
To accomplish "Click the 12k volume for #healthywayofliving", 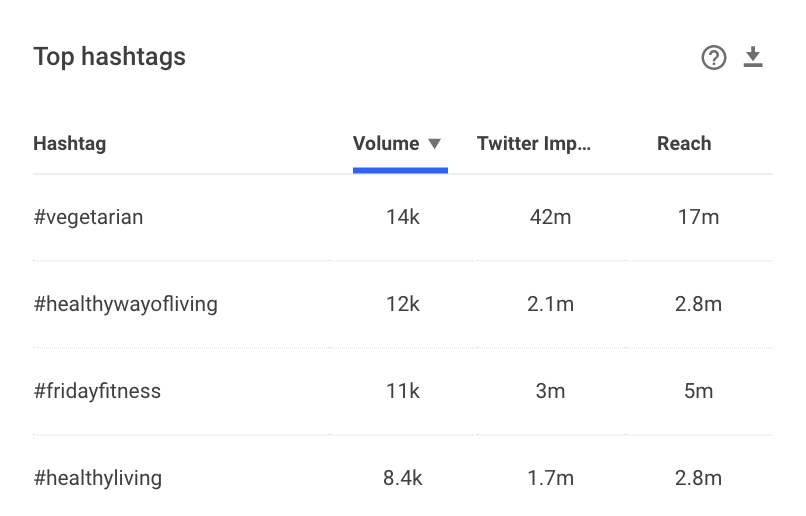I will coord(402,304).
